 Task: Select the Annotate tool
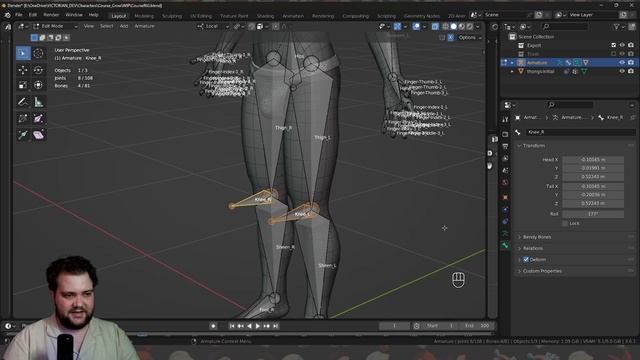(x=23, y=102)
